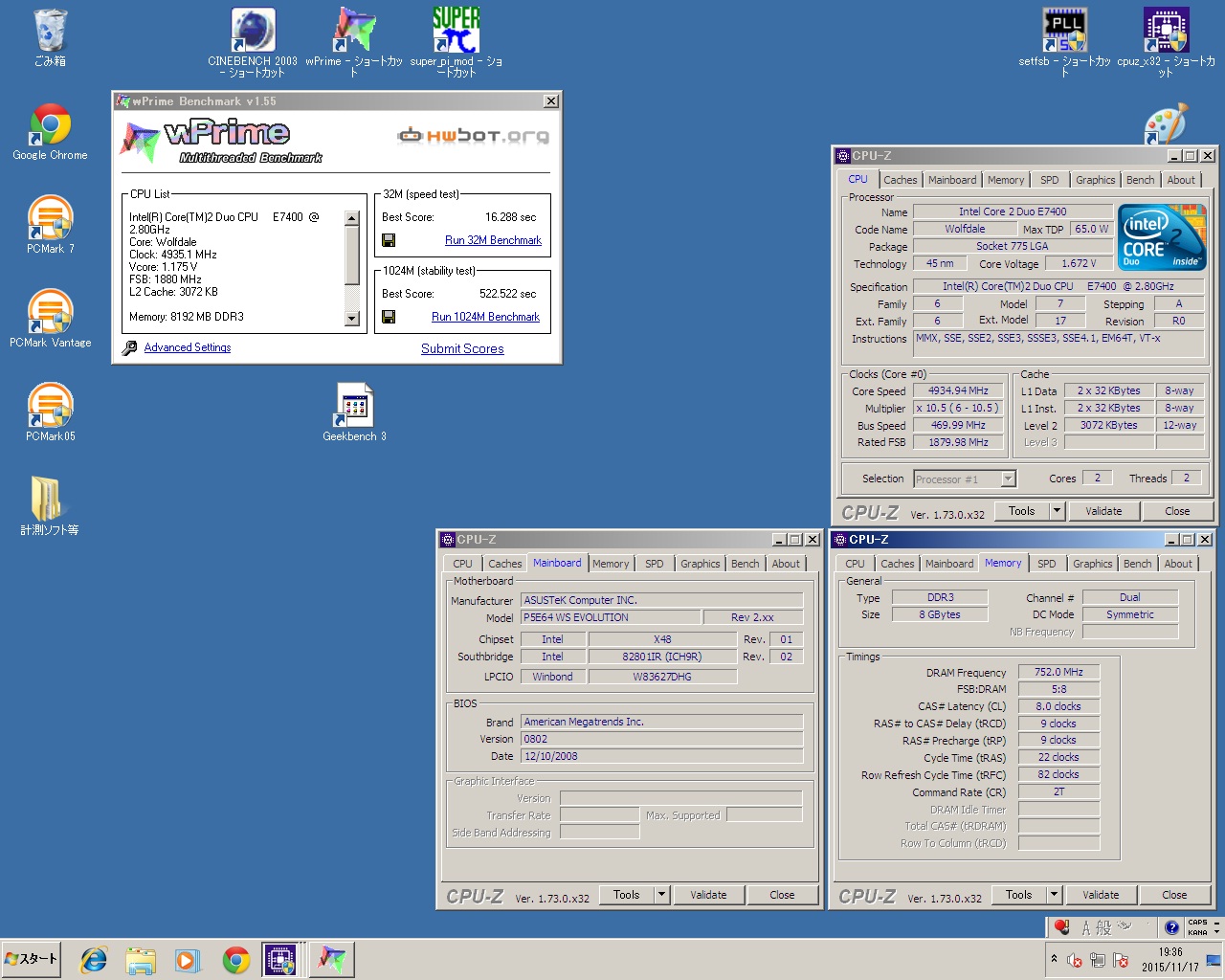Open Advanced Settings link in wPrime
Viewport: 1225px width, 980px height.
188,348
